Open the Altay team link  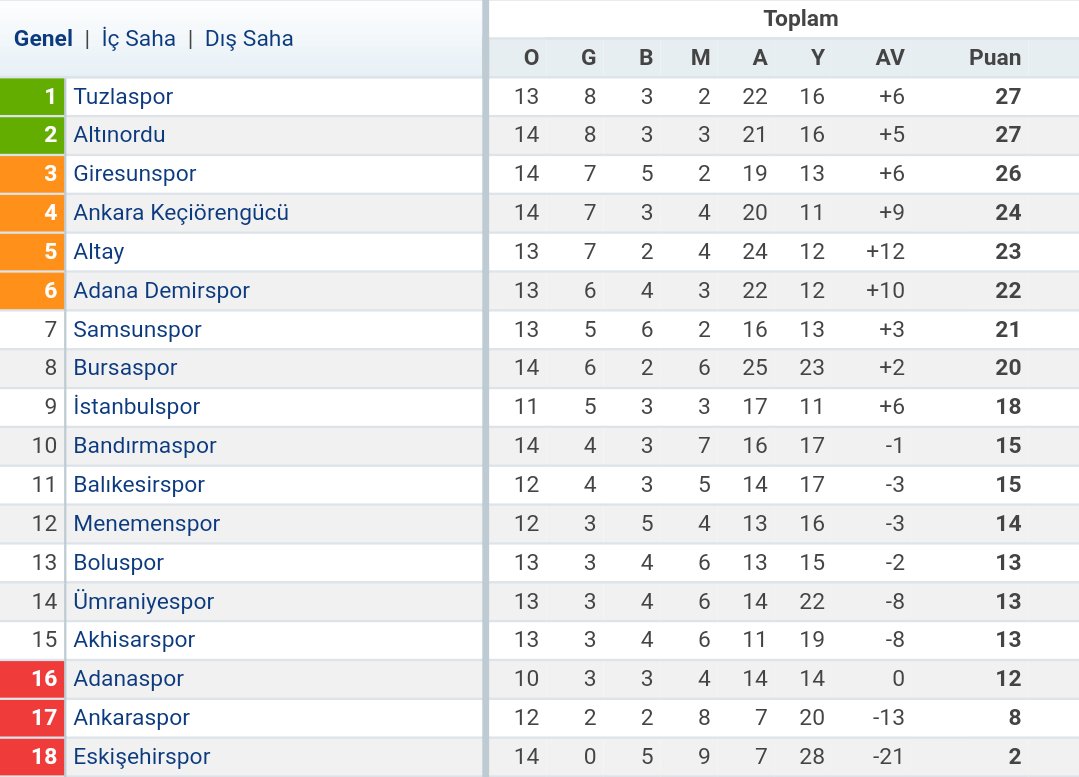point(98,252)
